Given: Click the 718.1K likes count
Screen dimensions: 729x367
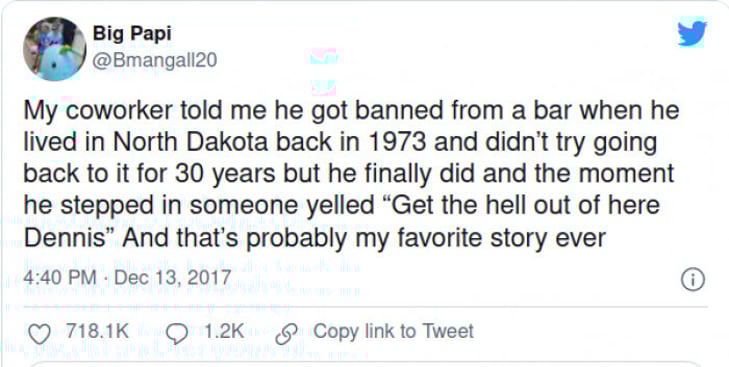Looking at the screenshot, I should coord(97,331).
